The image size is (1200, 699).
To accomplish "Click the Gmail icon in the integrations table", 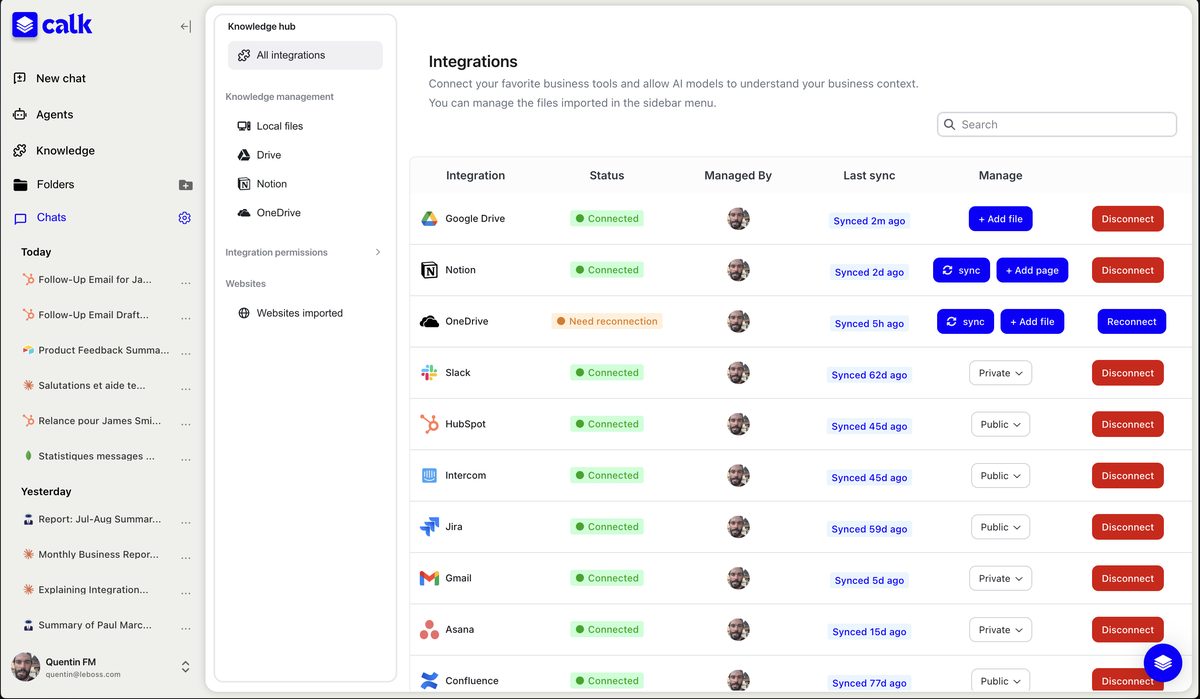I will [x=428, y=577].
